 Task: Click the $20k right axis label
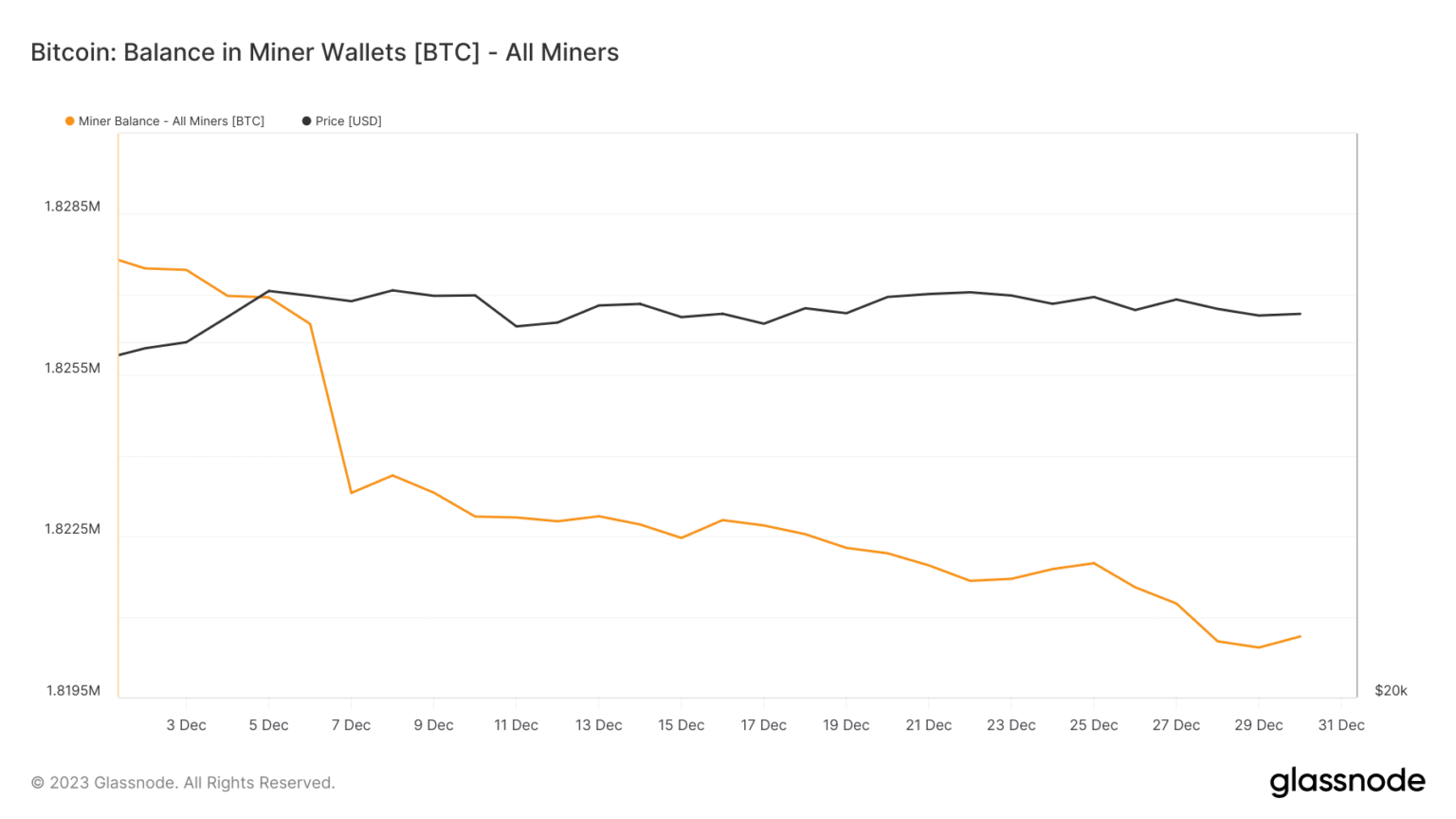coord(1391,691)
